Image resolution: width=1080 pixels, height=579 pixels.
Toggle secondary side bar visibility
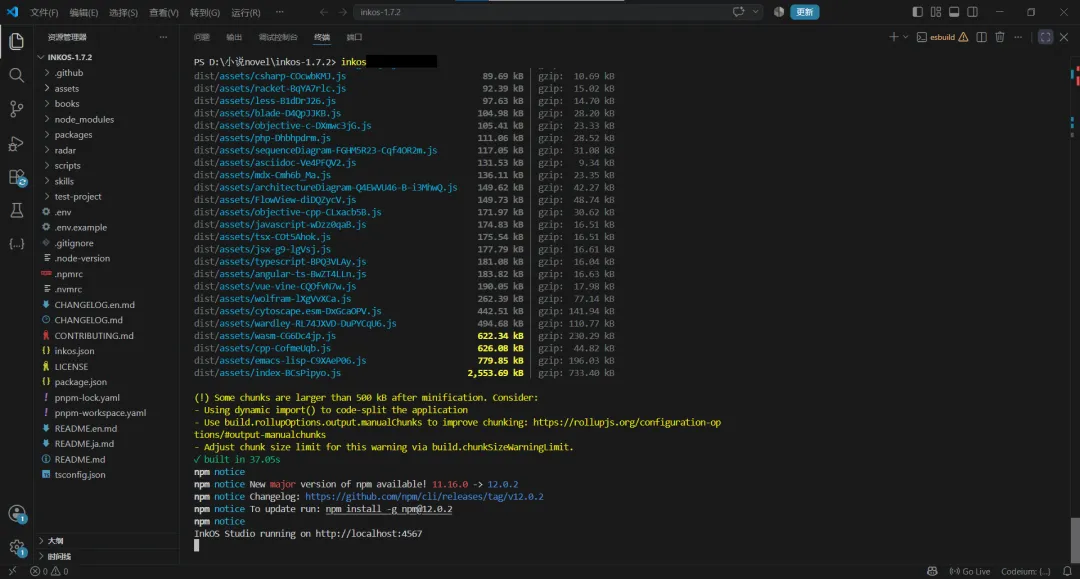tap(973, 12)
